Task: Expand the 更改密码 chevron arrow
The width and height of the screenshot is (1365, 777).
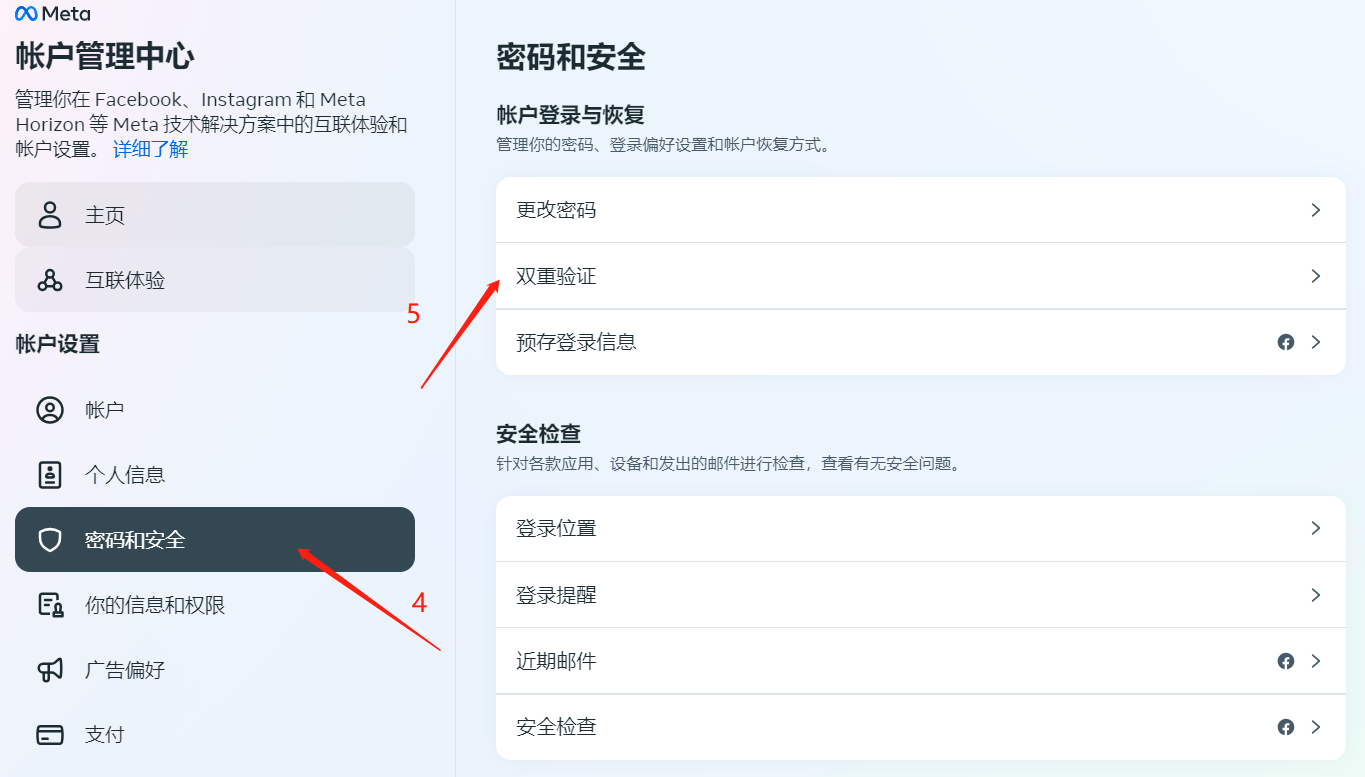Action: pos(1316,210)
